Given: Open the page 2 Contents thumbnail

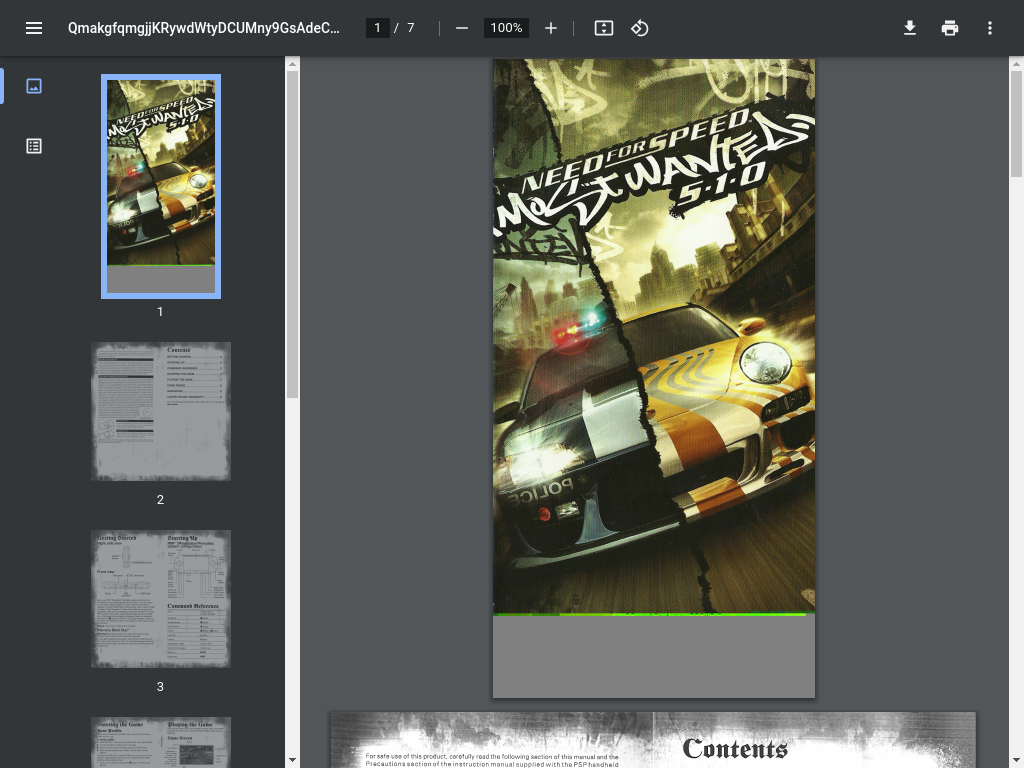Looking at the screenshot, I should [x=161, y=411].
